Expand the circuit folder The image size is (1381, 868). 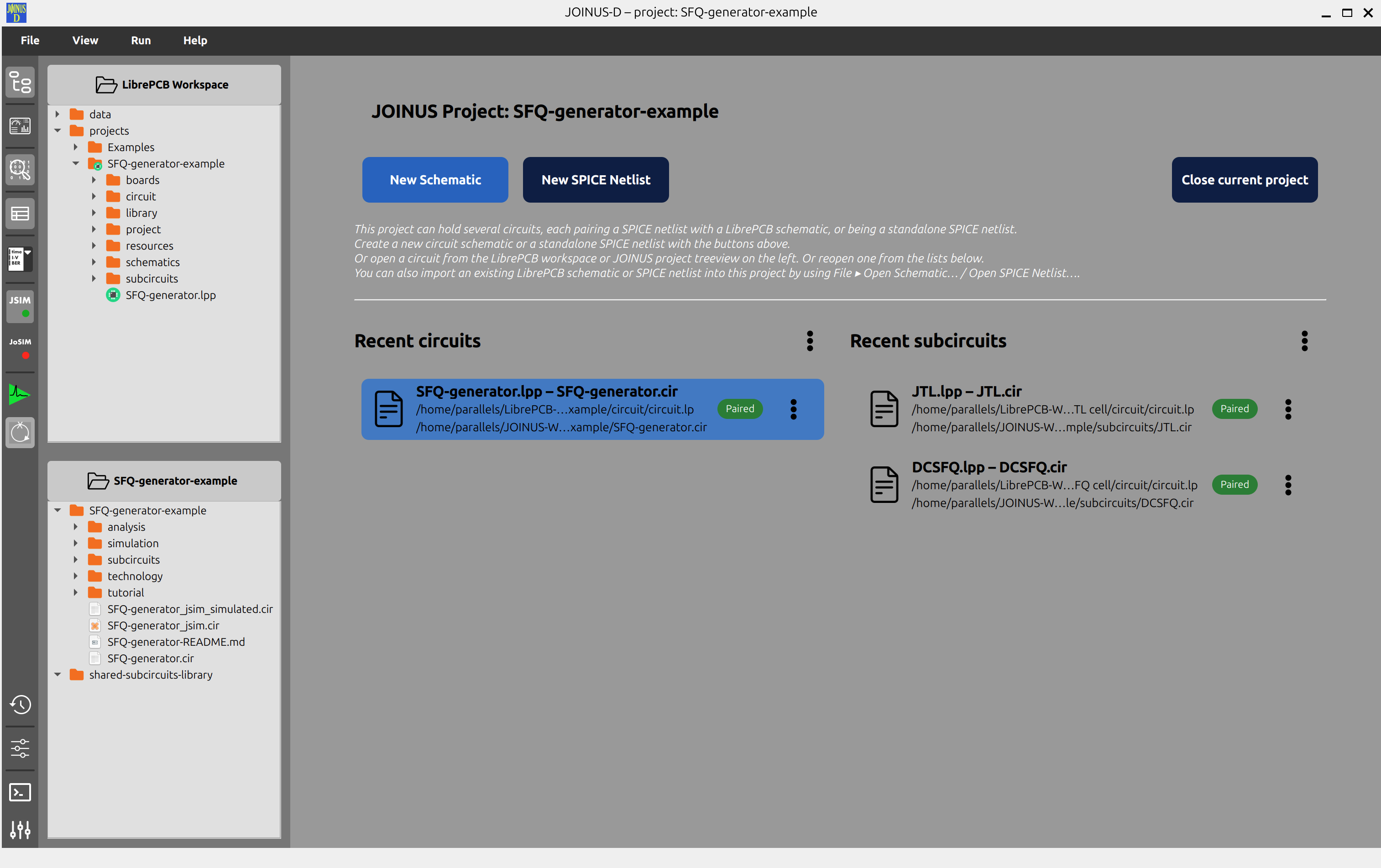pyautogui.click(x=94, y=196)
